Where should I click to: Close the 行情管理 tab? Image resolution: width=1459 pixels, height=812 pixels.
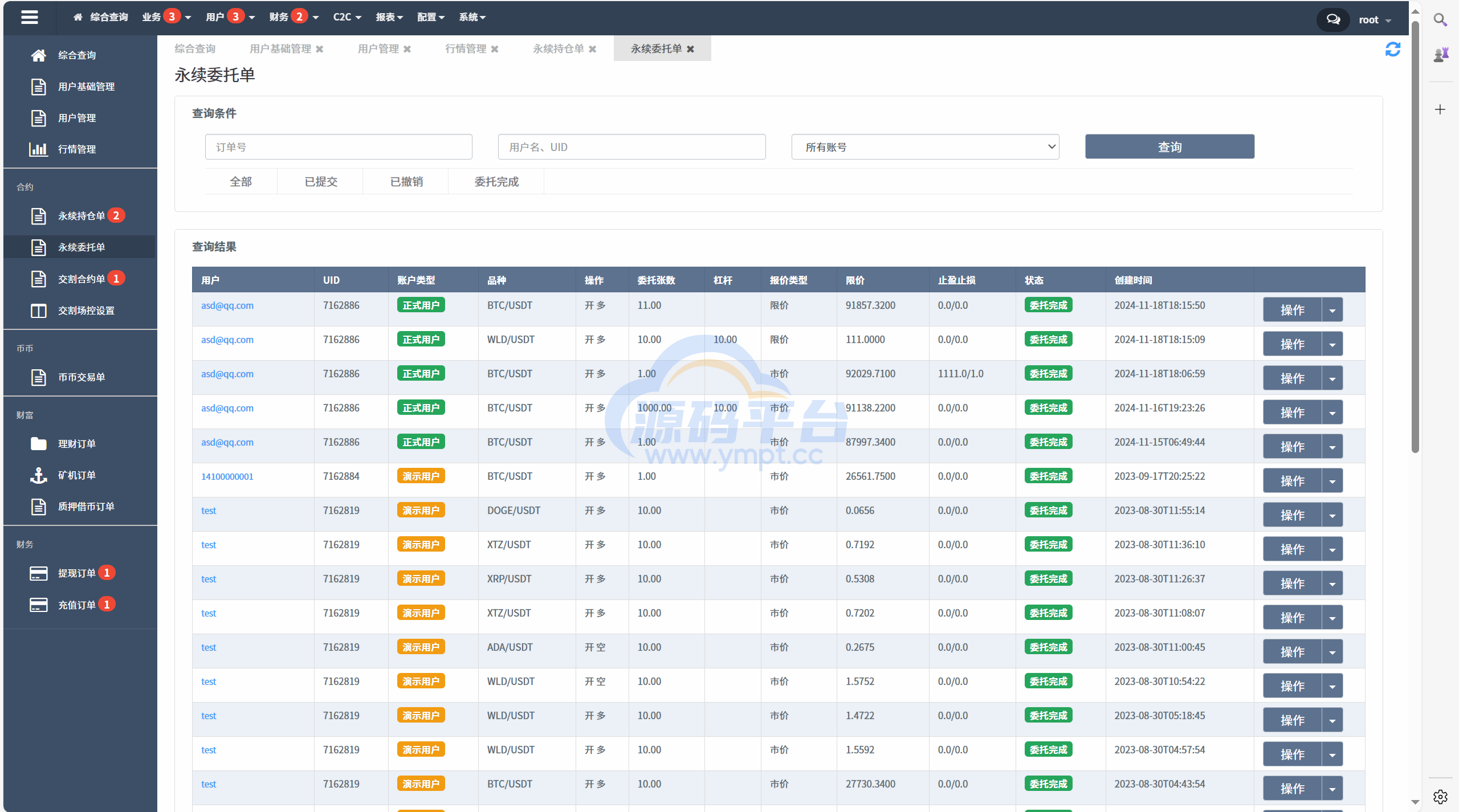pos(495,49)
